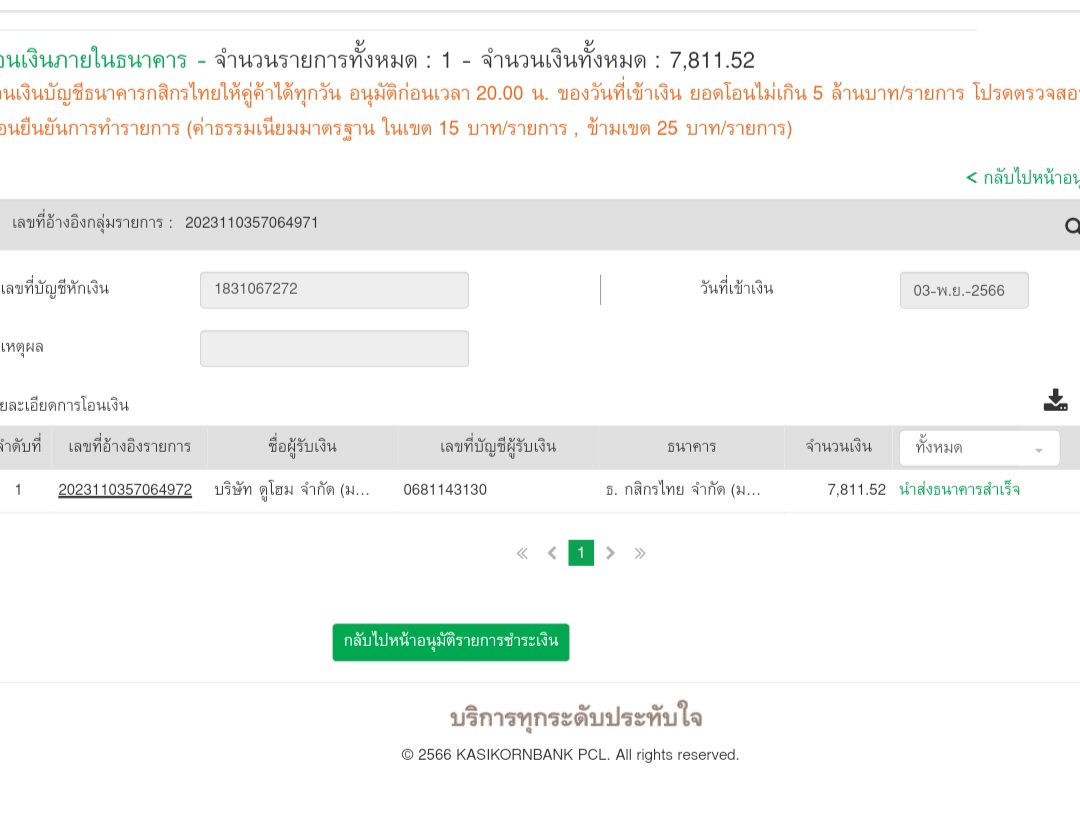Go to first page with double-left arrow

(522, 553)
